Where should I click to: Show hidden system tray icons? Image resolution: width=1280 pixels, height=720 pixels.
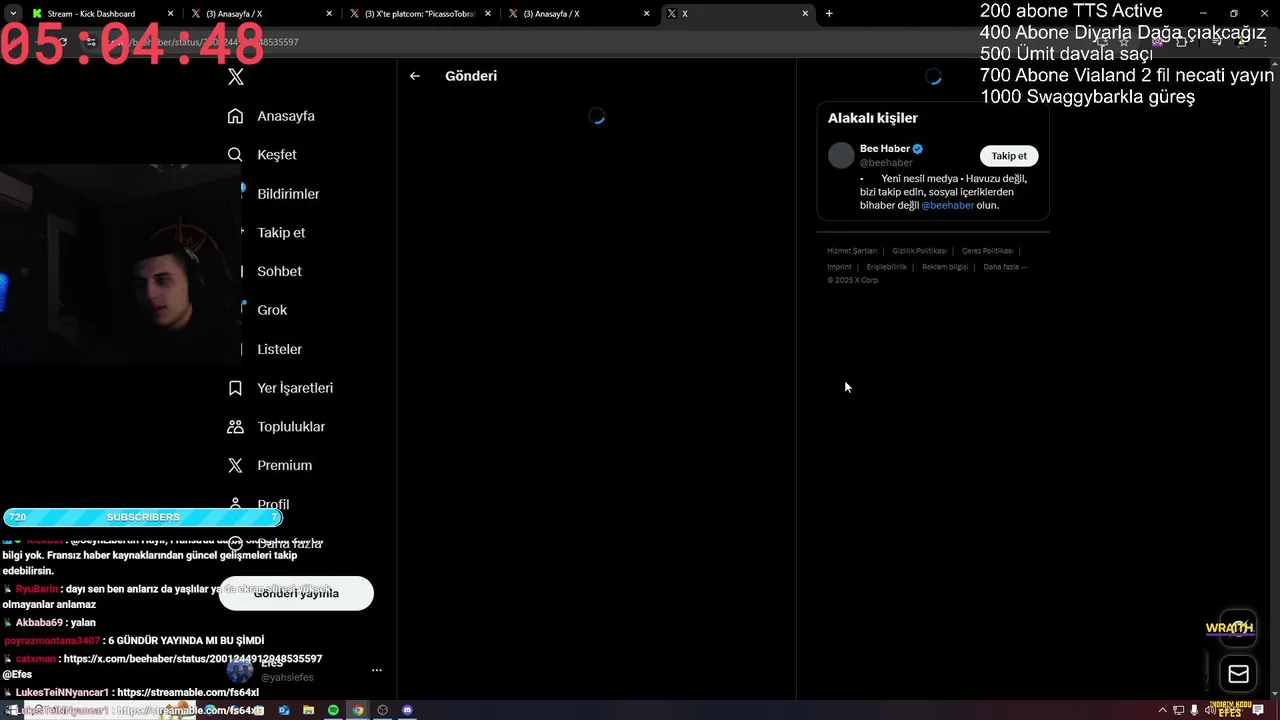click(x=1162, y=710)
